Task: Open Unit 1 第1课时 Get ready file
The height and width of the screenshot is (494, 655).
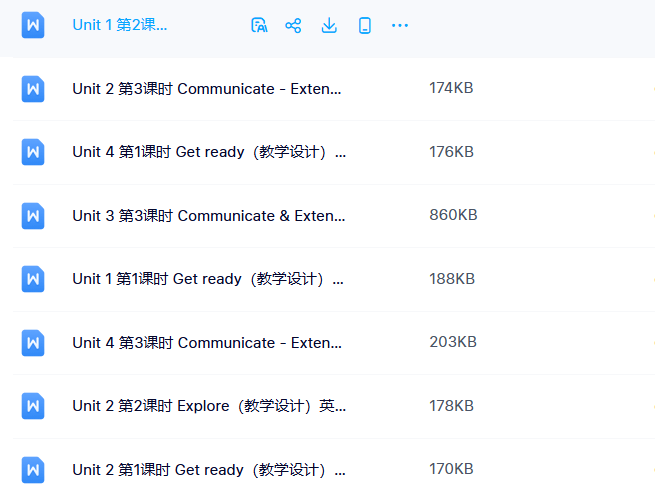Action: click(x=208, y=279)
